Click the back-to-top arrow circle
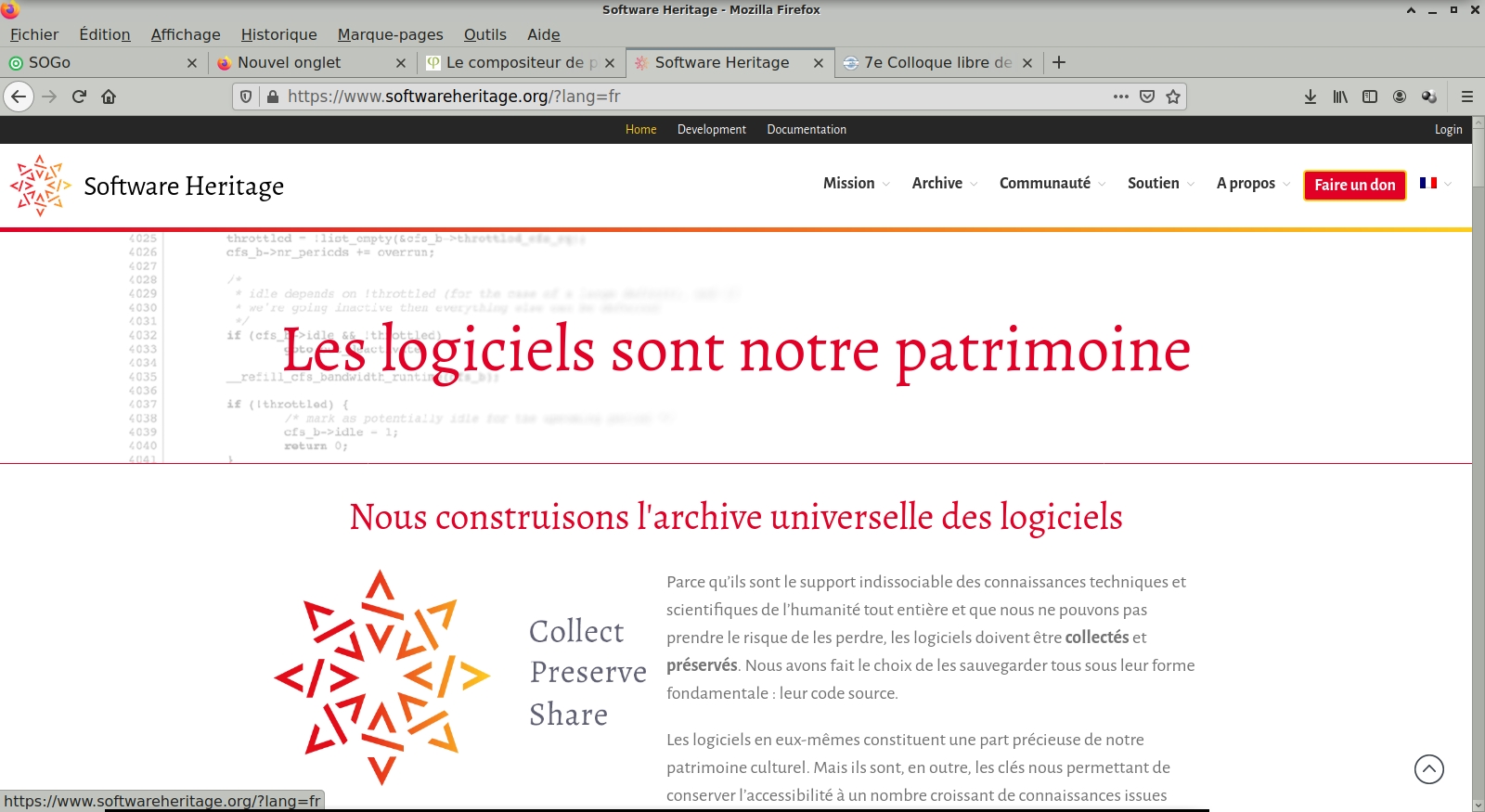This screenshot has width=1485, height=812. (x=1429, y=768)
